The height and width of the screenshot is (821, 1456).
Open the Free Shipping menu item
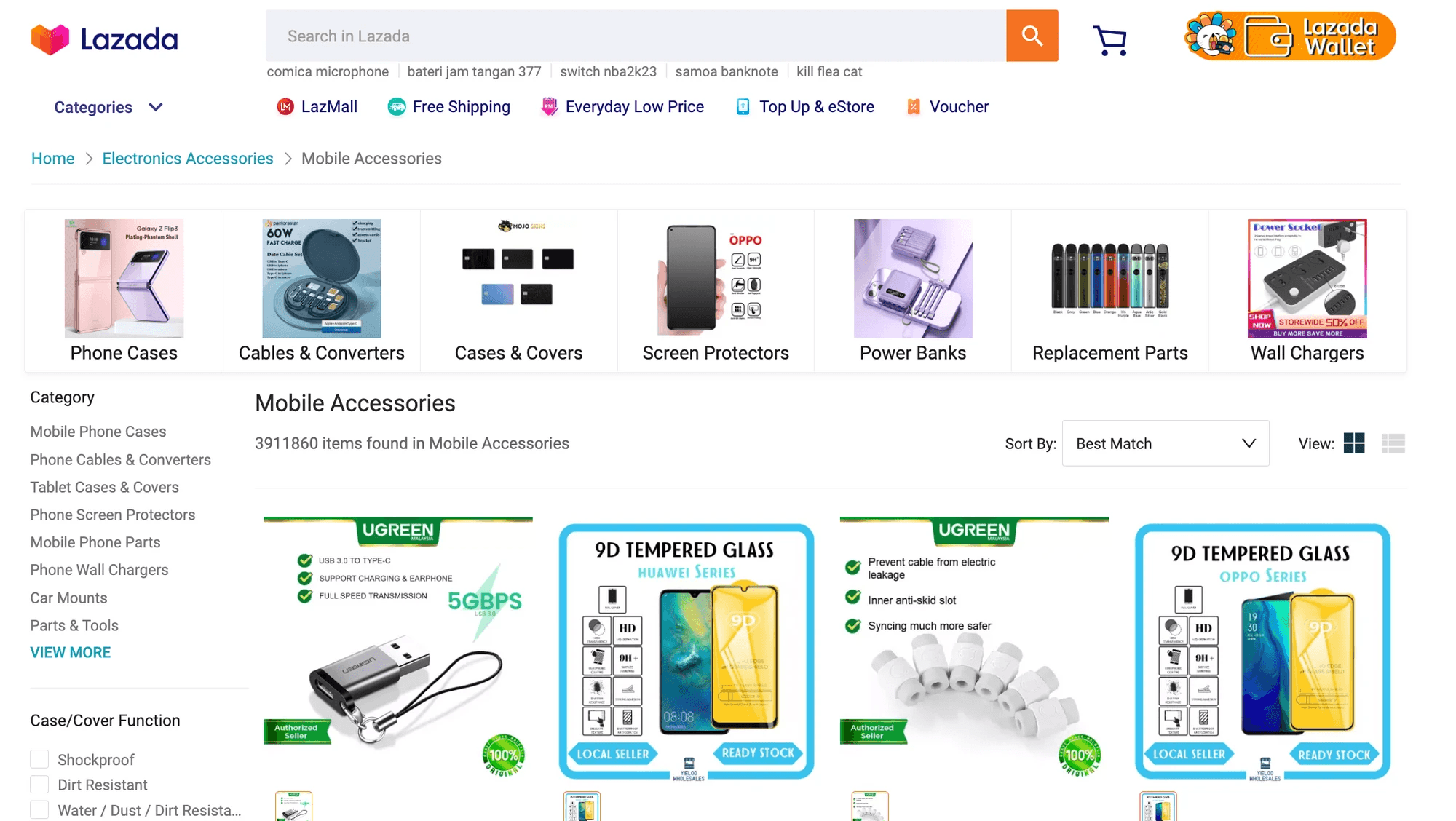tap(448, 107)
